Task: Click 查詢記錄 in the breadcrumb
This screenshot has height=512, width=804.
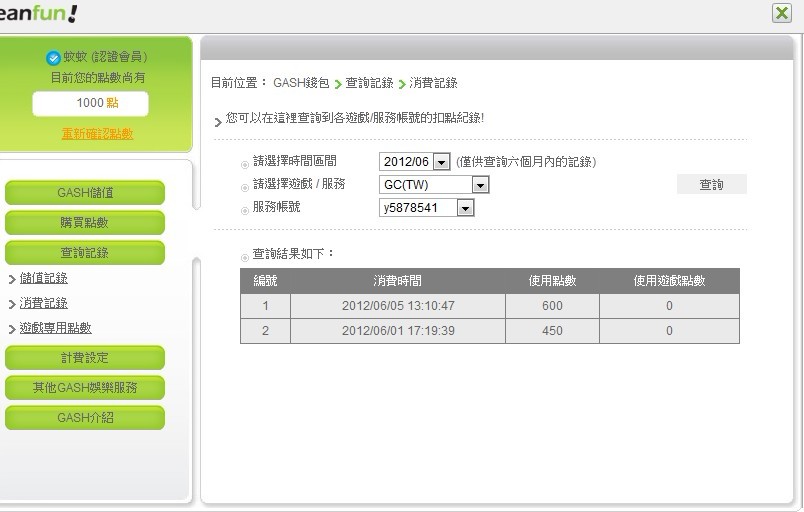Action: click(x=369, y=83)
